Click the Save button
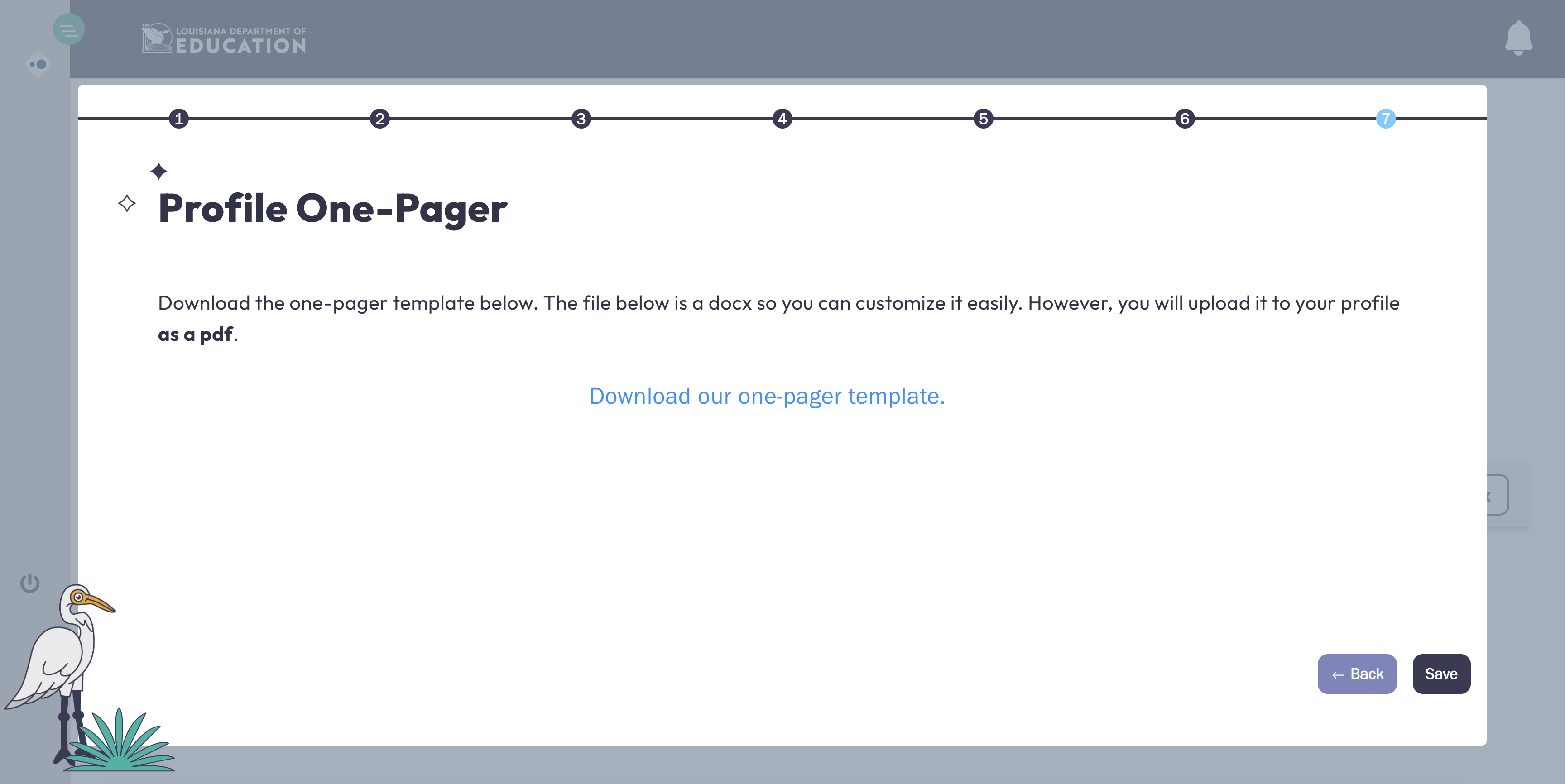The image size is (1565, 784). (x=1441, y=674)
